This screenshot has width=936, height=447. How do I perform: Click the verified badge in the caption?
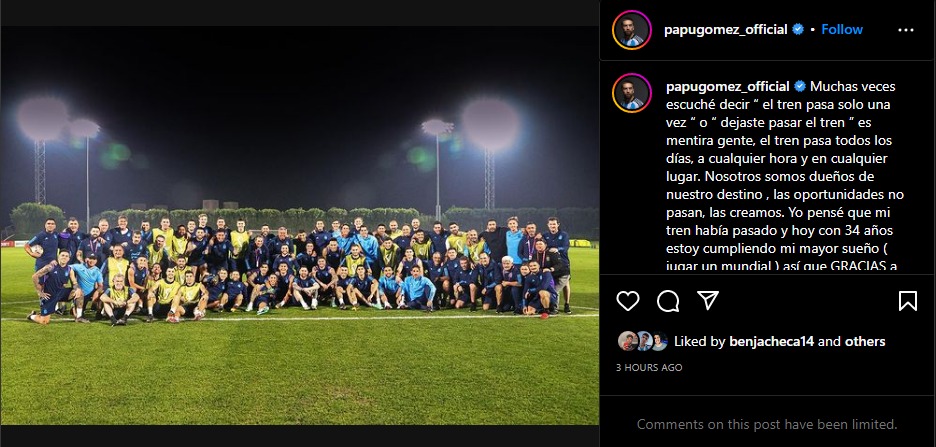coord(800,87)
